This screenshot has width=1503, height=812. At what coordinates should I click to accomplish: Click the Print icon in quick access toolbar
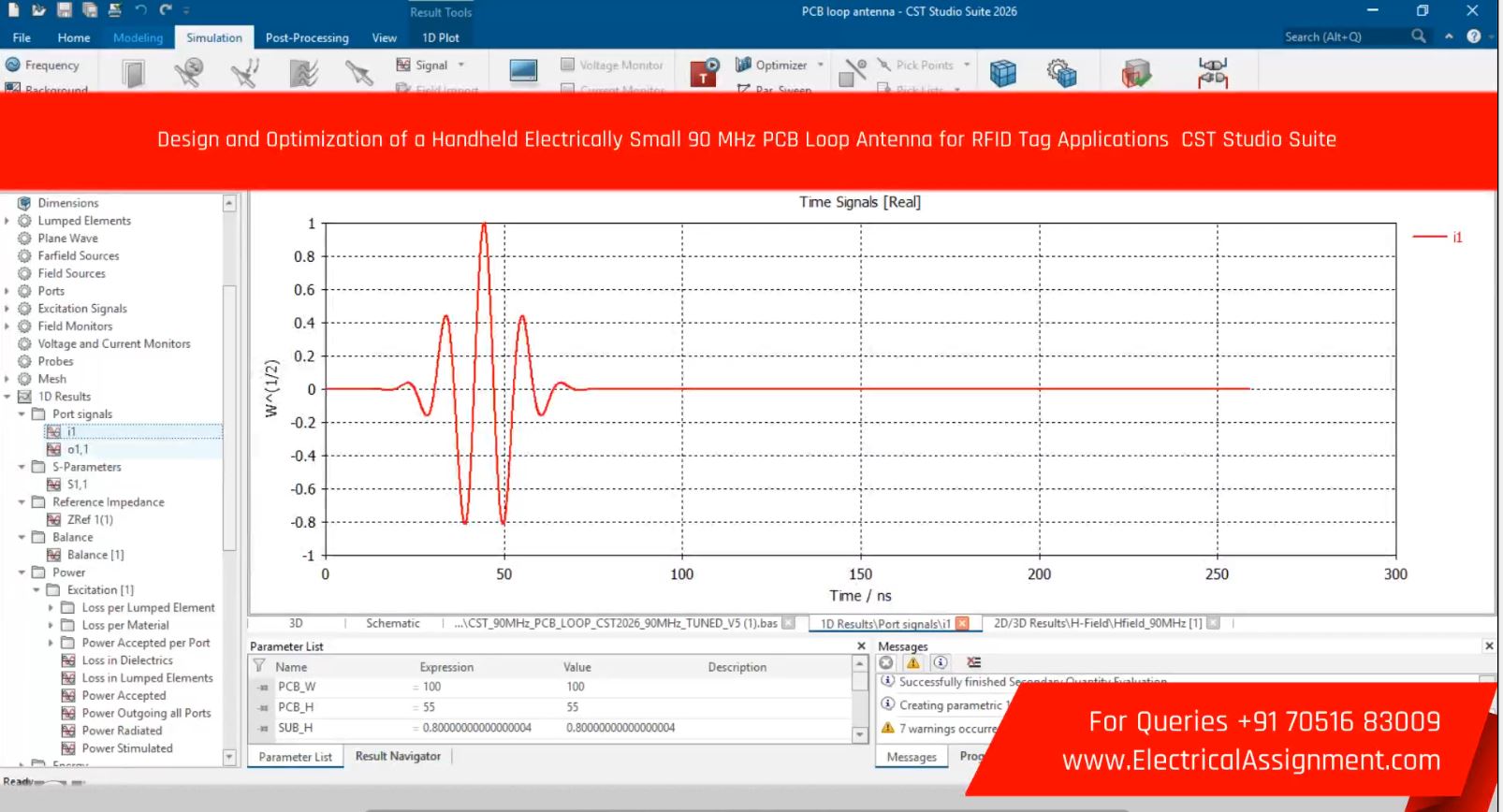[x=114, y=10]
